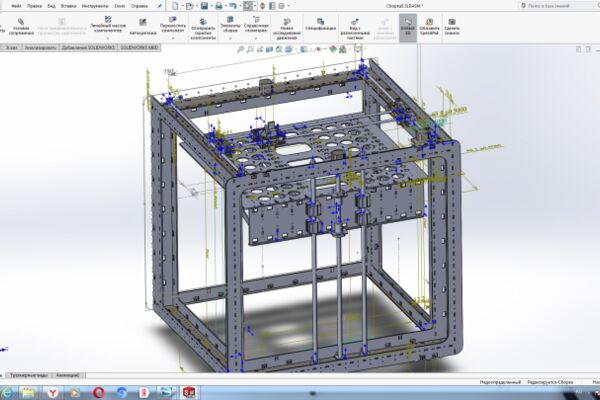Viewport: 600px width, 400px height.
Task: Pin the menu bar with the pushpin icon
Action: click(159, 6)
